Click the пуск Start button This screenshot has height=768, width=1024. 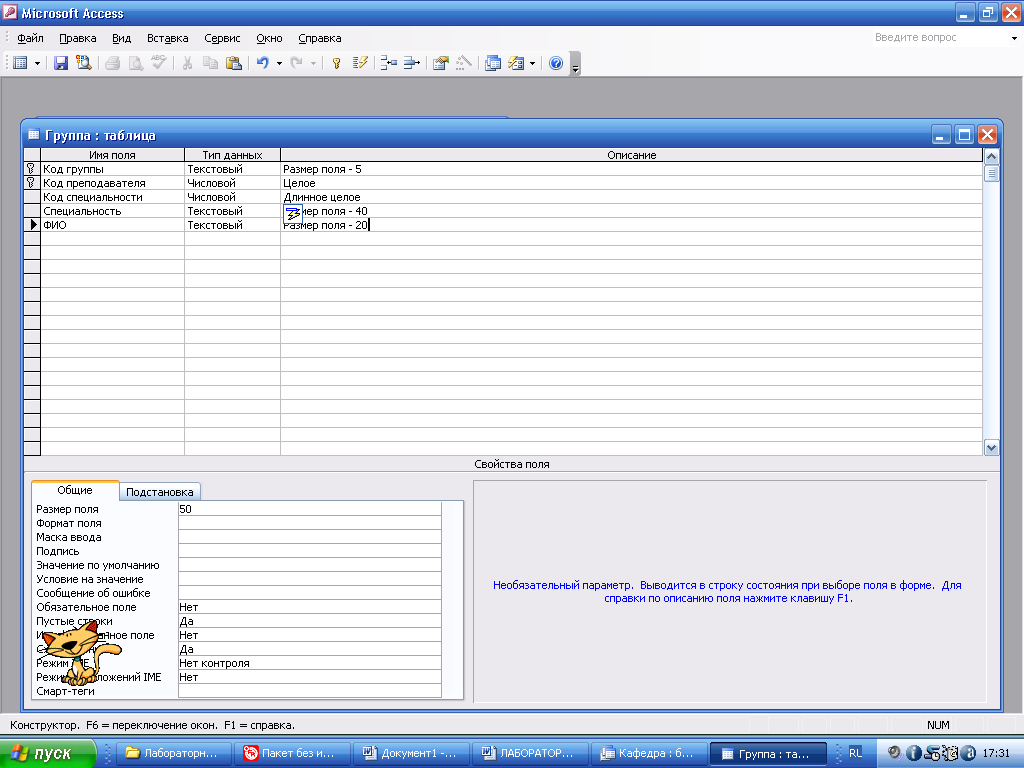pyautogui.click(x=47, y=753)
